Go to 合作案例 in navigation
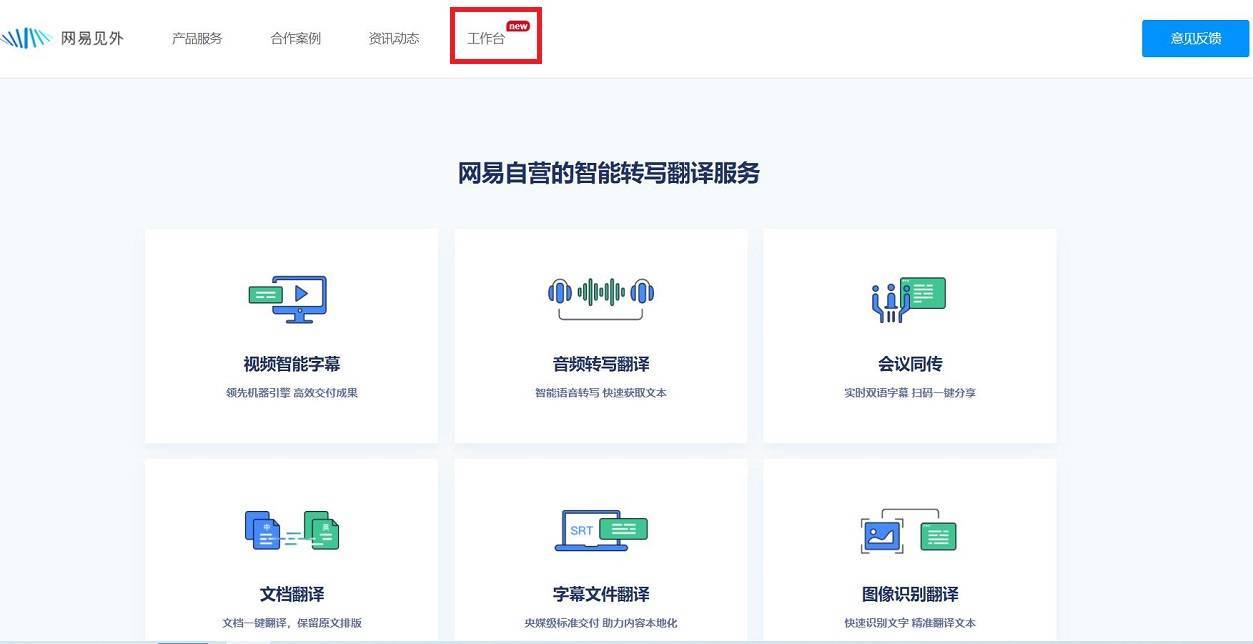Screen dimensions: 1253x644 coord(295,39)
